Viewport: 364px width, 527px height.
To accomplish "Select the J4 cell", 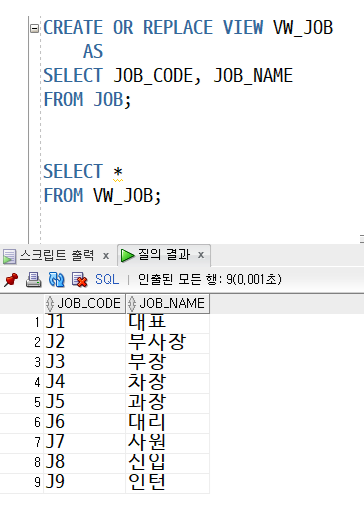I will [84, 382].
